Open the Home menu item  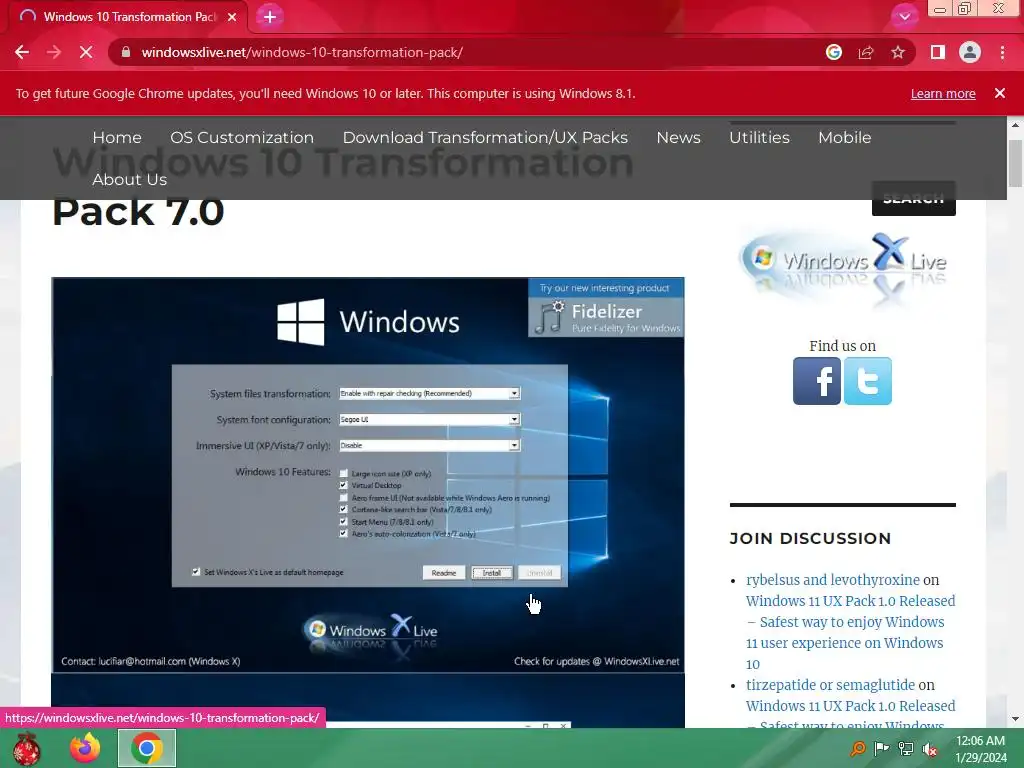(117, 137)
